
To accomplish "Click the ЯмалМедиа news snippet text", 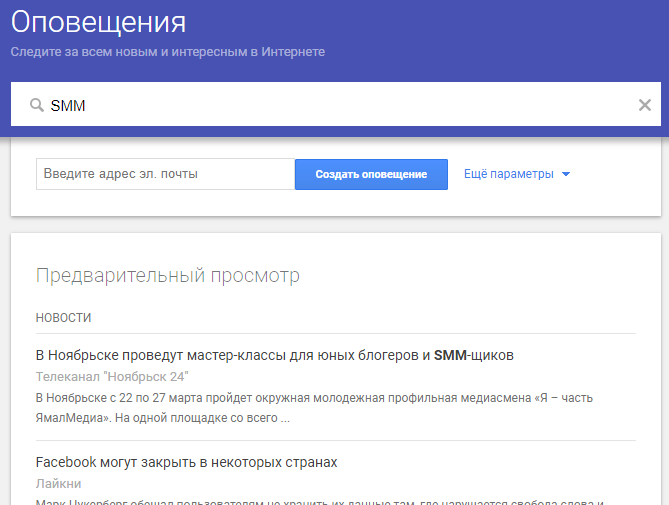I will tap(314, 408).
